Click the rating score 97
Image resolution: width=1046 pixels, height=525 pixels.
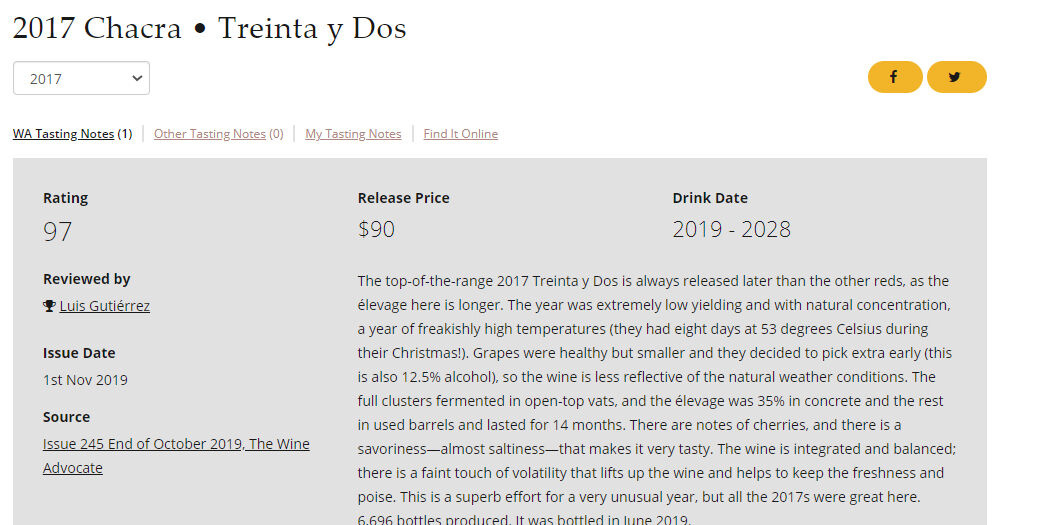point(58,232)
